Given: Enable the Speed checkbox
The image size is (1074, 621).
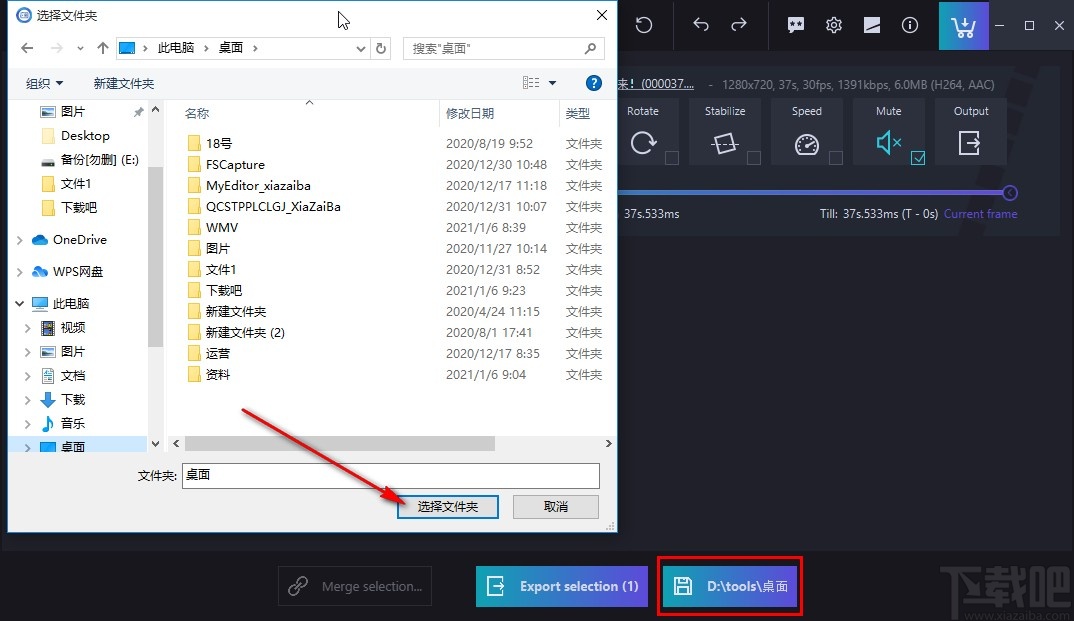Looking at the screenshot, I should pyautogui.click(x=836, y=158).
